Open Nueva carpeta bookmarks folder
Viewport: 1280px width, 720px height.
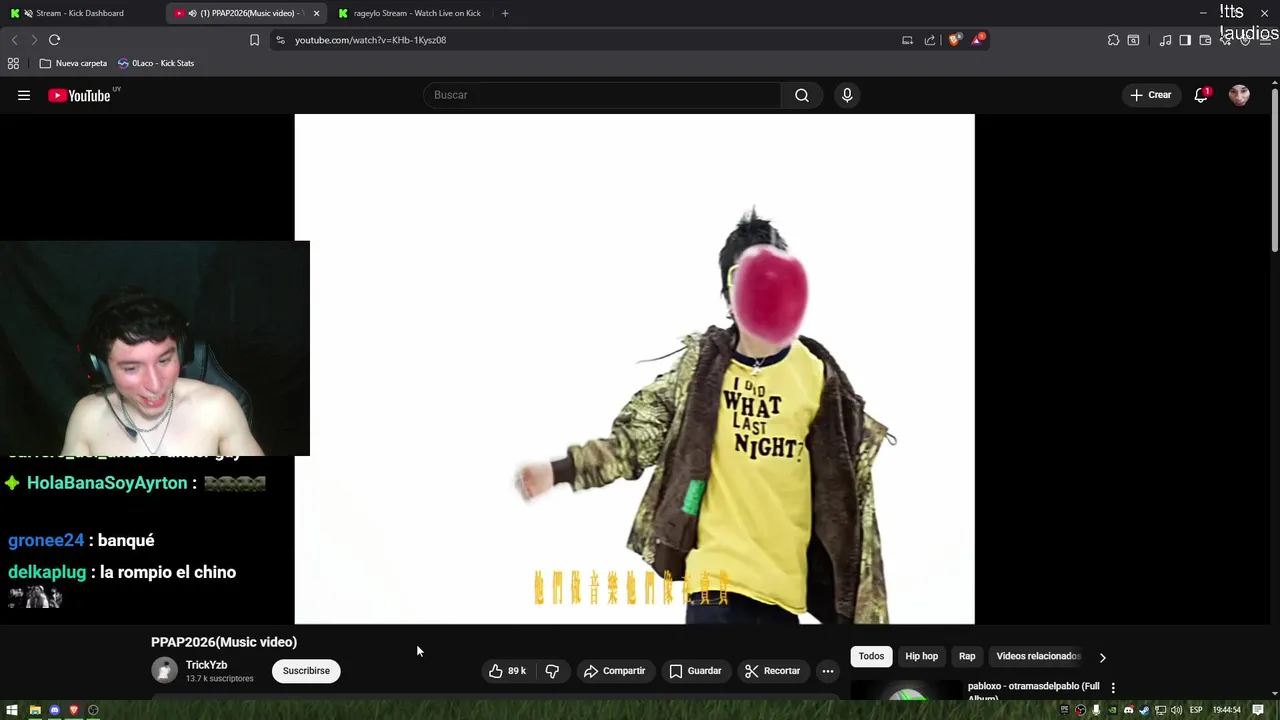coord(72,63)
